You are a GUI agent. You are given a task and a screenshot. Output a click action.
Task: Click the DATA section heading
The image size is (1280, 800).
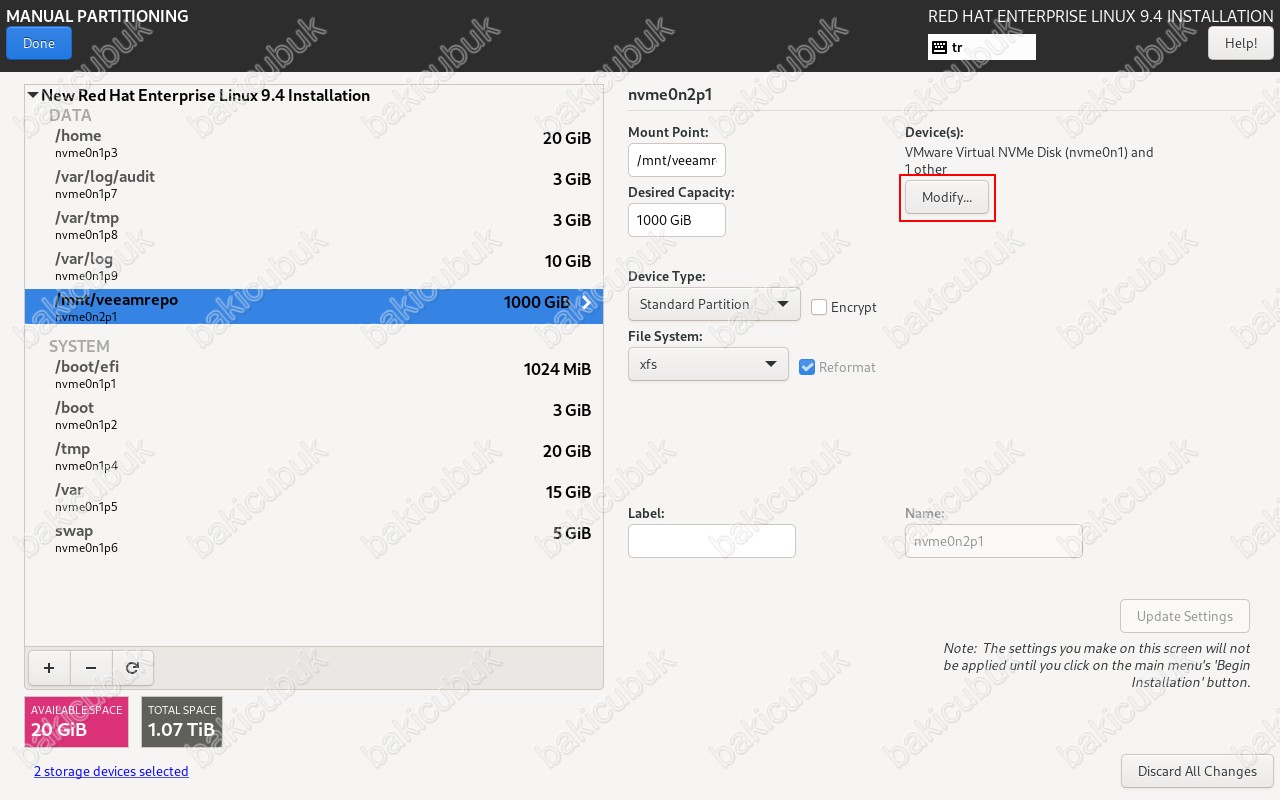coord(70,115)
